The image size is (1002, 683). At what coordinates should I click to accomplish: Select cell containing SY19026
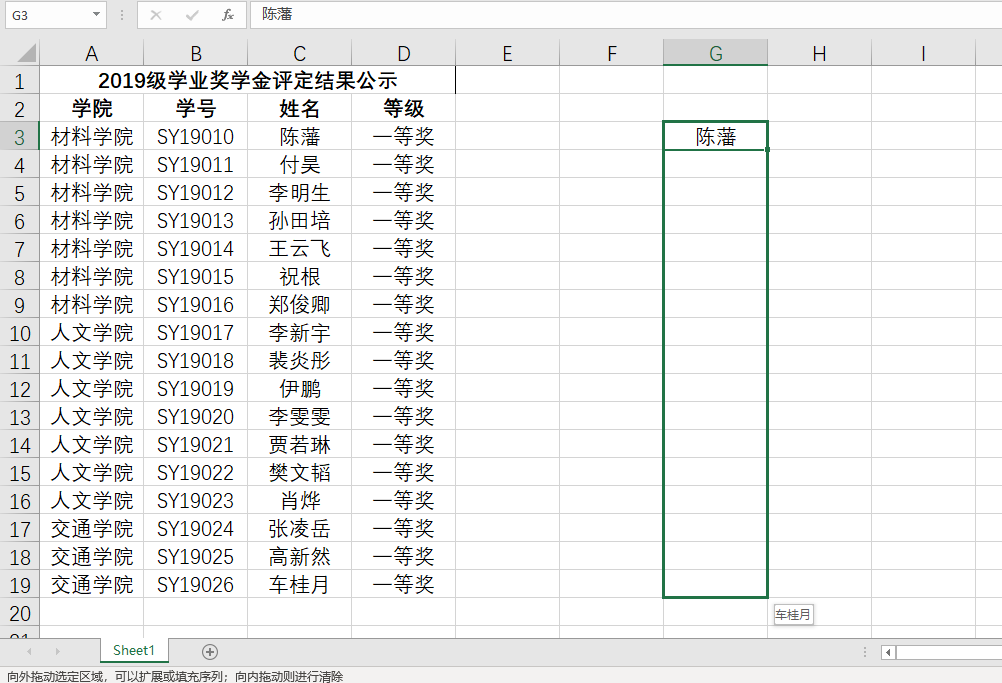pyautogui.click(x=196, y=585)
